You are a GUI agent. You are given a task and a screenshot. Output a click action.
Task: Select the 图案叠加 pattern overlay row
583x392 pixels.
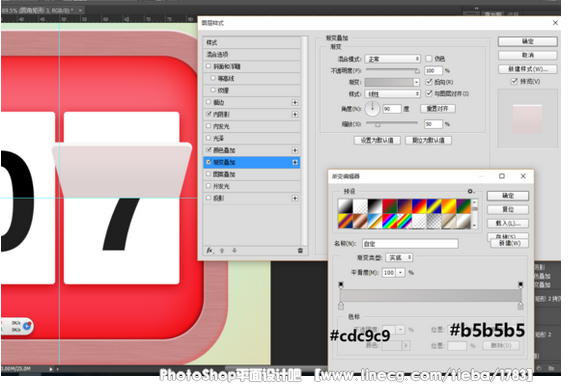coord(252,174)
